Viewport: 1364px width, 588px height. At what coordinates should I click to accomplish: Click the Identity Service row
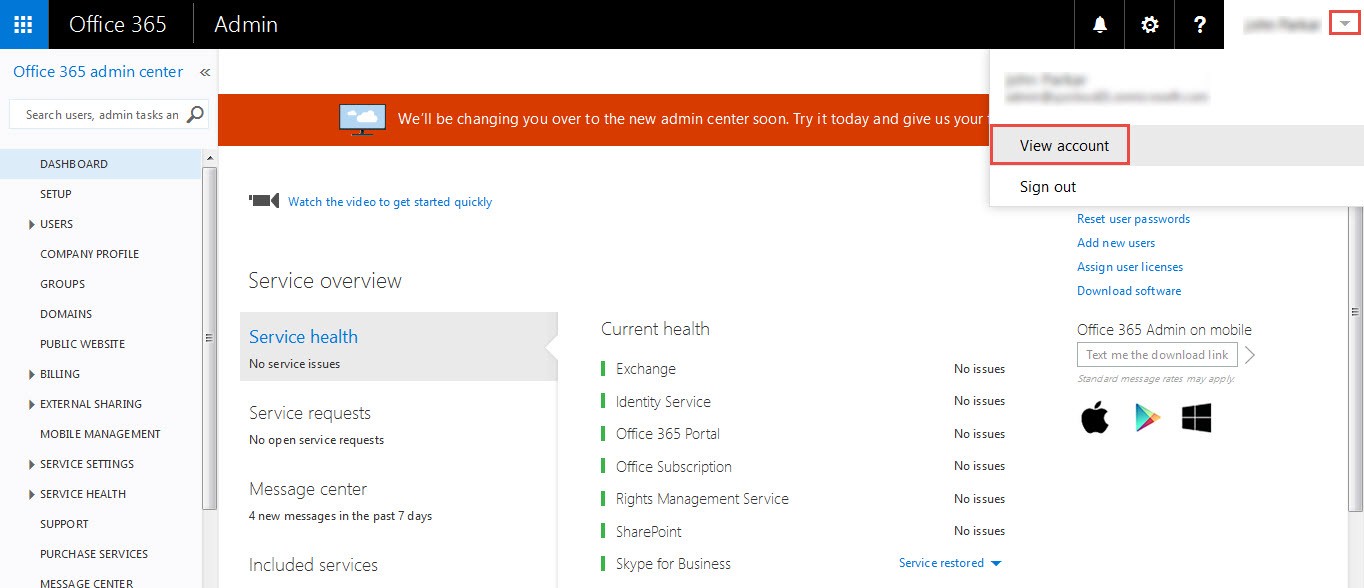point(803,401)
